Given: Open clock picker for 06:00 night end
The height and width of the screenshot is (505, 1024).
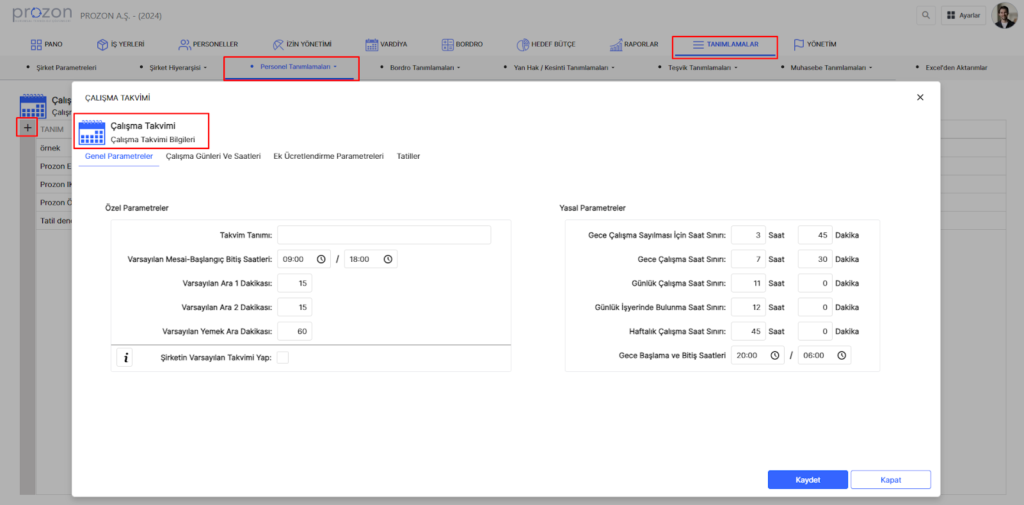Looking at the screenshot, I should 842,355.
